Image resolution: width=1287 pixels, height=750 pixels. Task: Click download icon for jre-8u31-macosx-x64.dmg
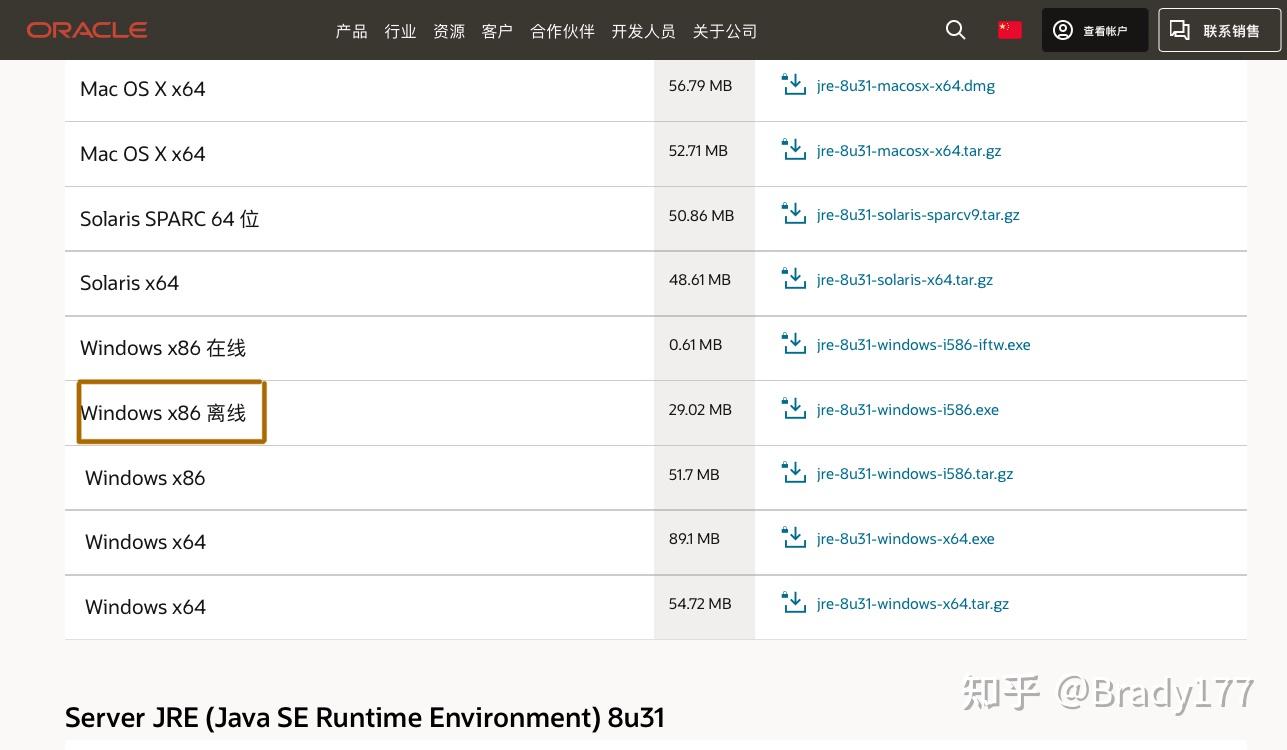pyautogui.click(x=793, y=85)
